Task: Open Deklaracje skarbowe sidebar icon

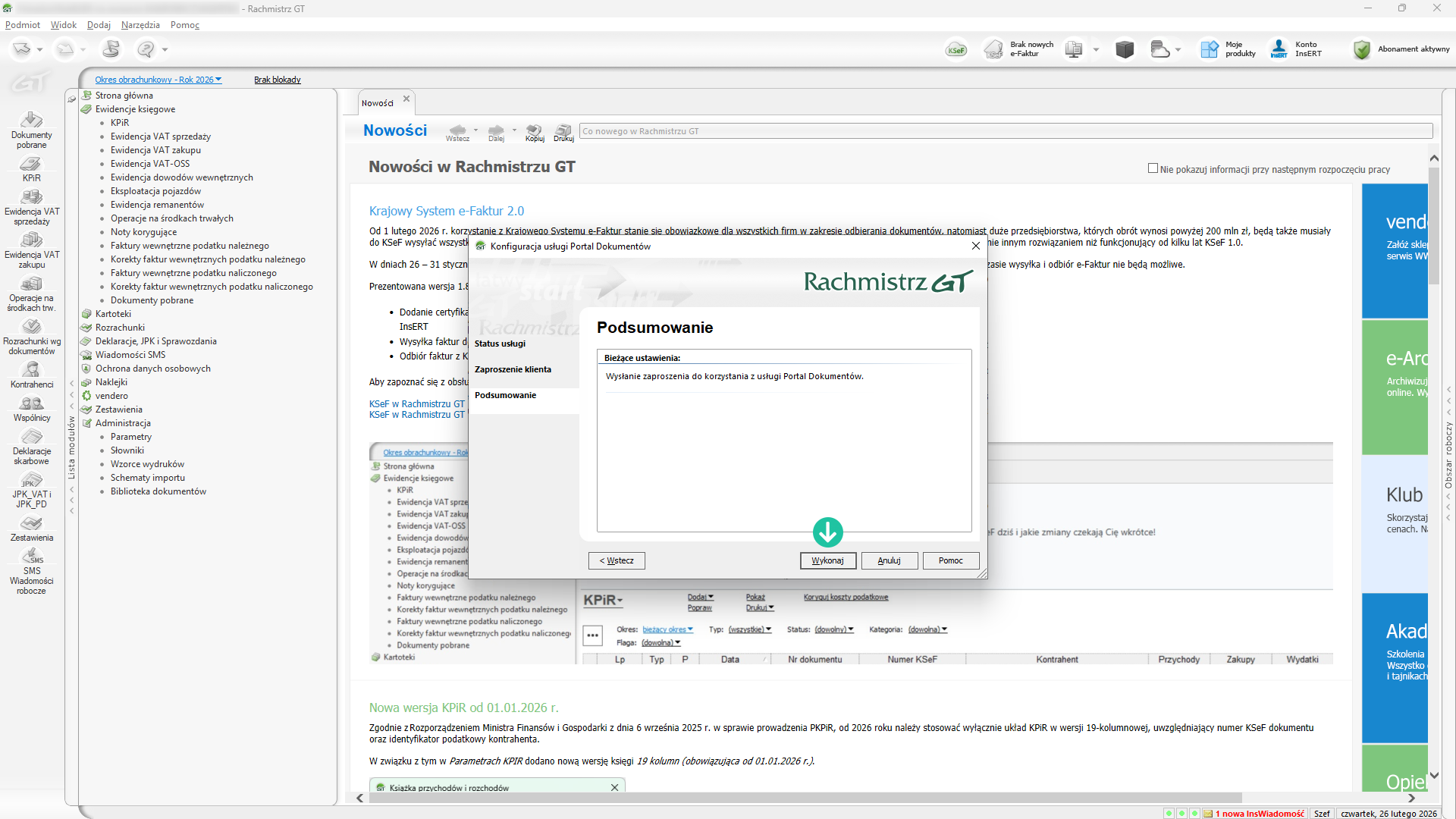Action: coord(31,437)
